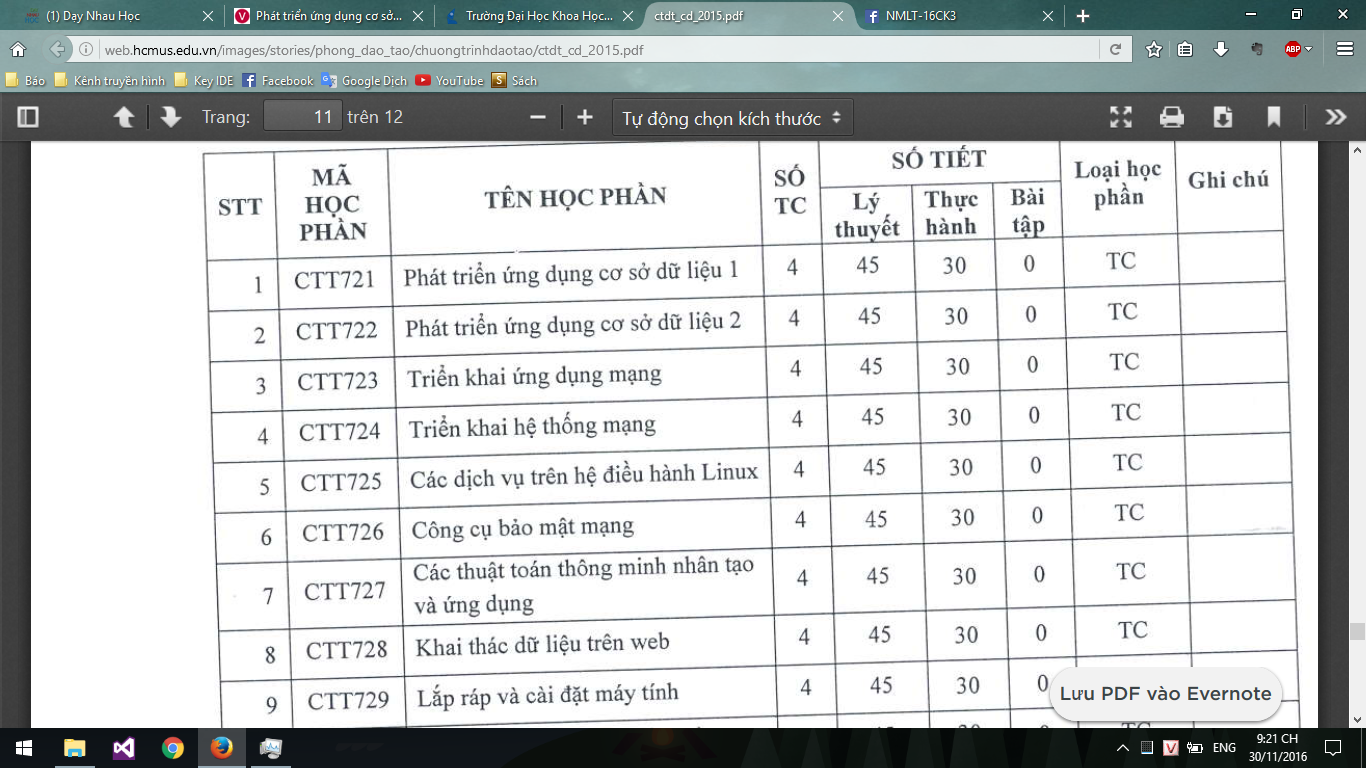Download the PDF file from viewer toolbar
Screen dimensions: 1366x768
pyautogui.click(x=1223, y=117)
